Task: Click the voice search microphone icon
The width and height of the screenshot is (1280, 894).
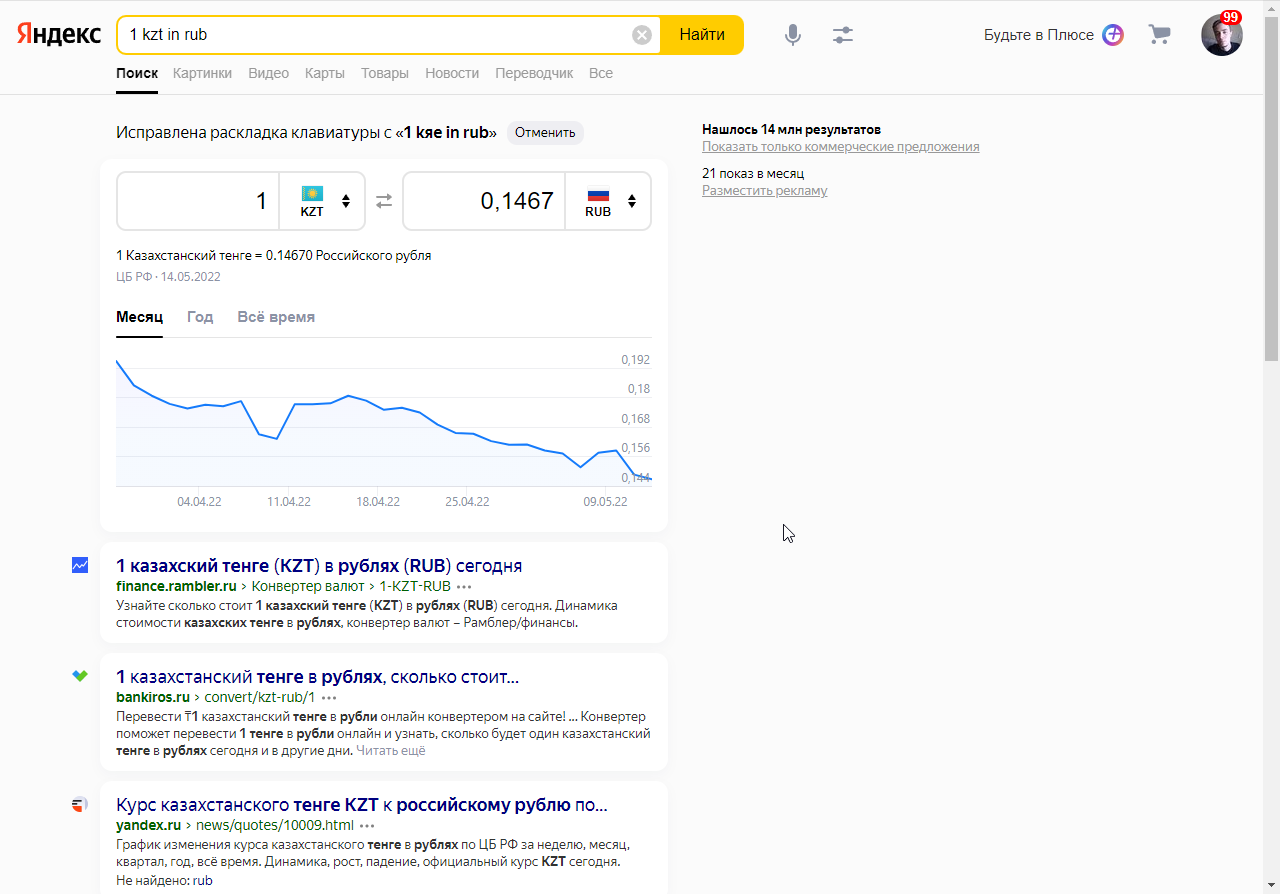Action: tap(792, 35)
